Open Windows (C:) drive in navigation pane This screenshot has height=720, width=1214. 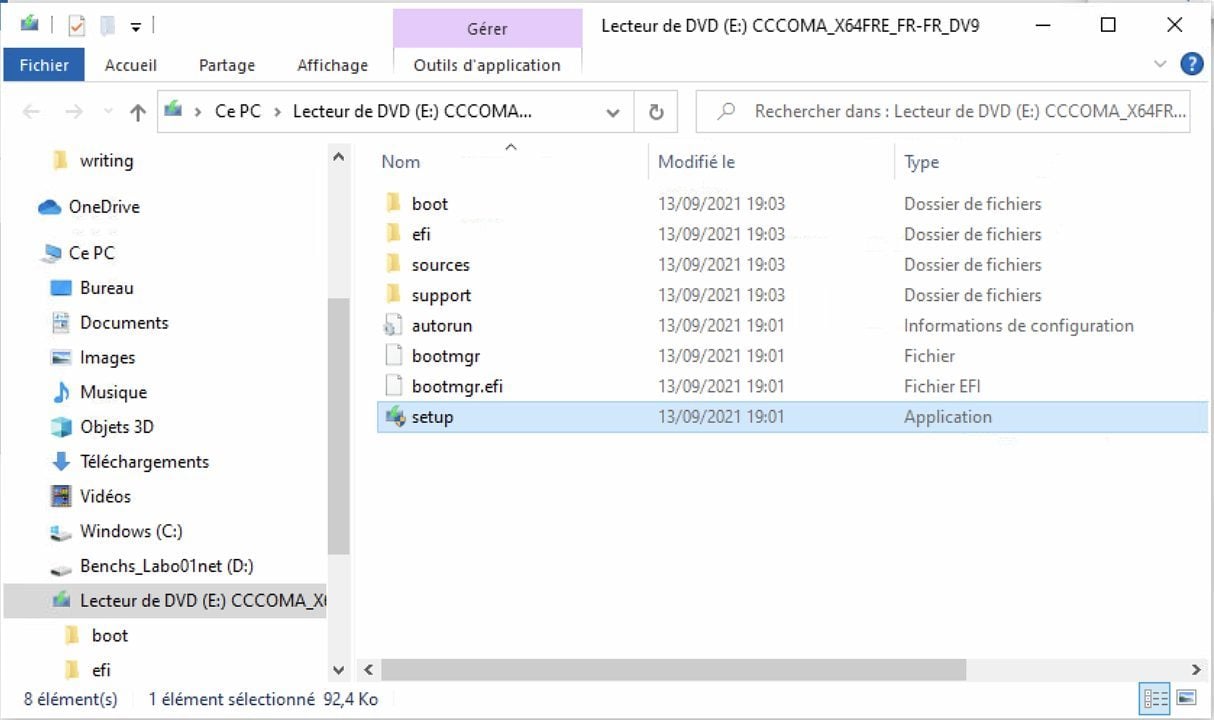pyautogui.click(x=131, y=531)
